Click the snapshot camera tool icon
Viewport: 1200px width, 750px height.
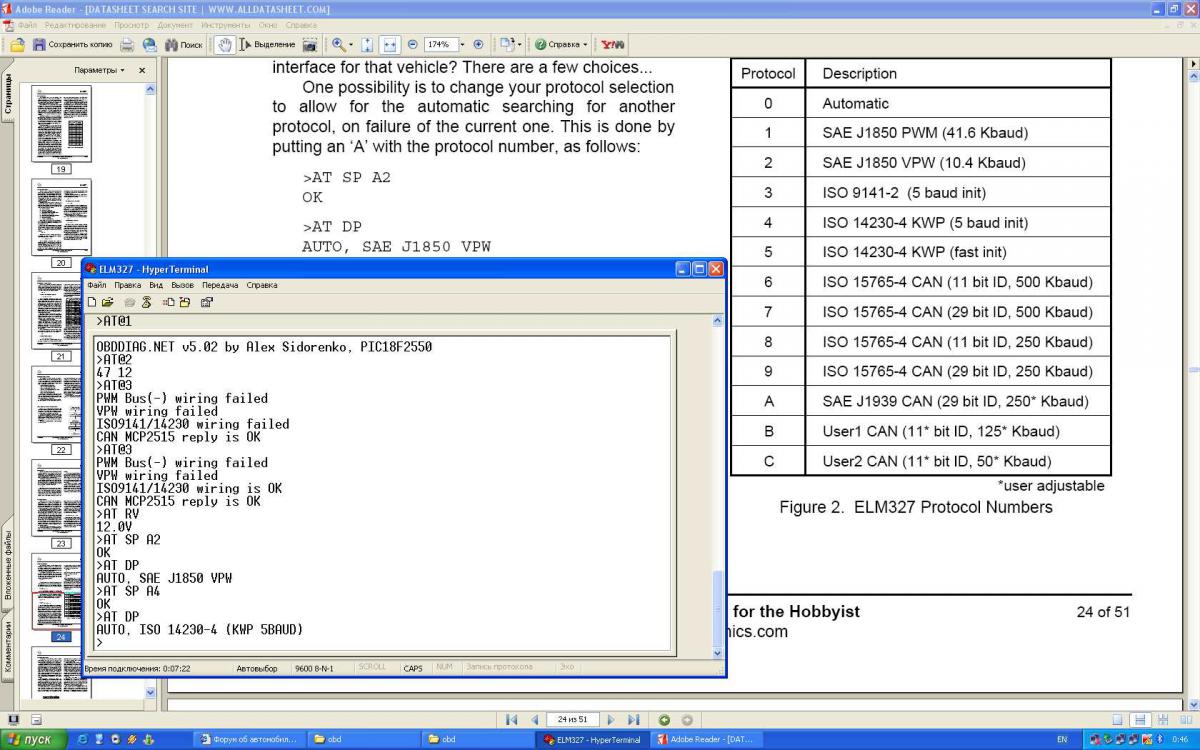coord(310,45)
